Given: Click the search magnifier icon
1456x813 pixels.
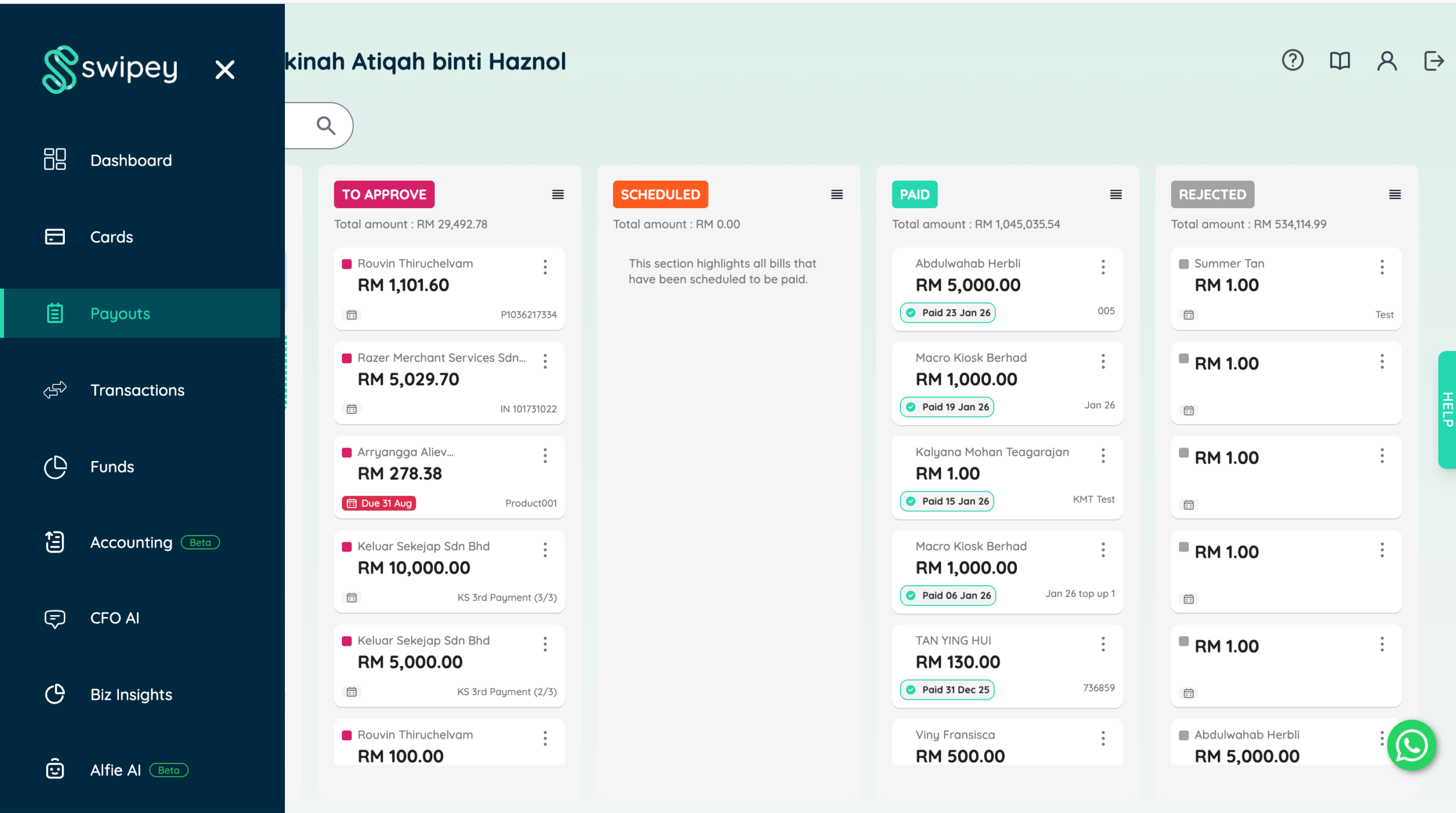Looking at the screenshot, I should [x=326, y=125].
